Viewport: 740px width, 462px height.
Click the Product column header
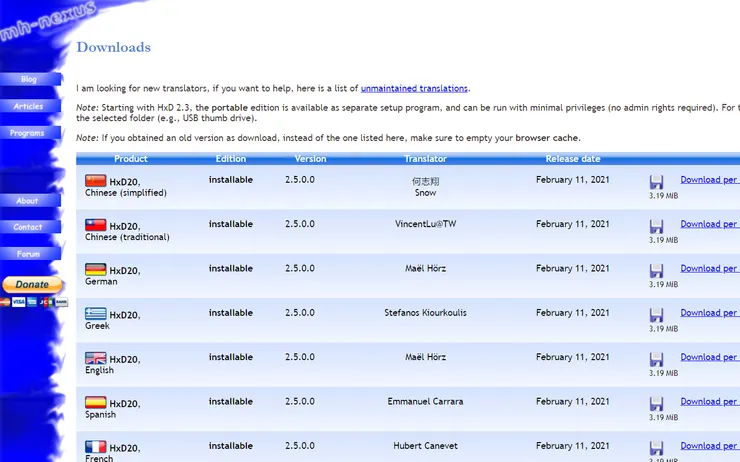pos(131,159)
